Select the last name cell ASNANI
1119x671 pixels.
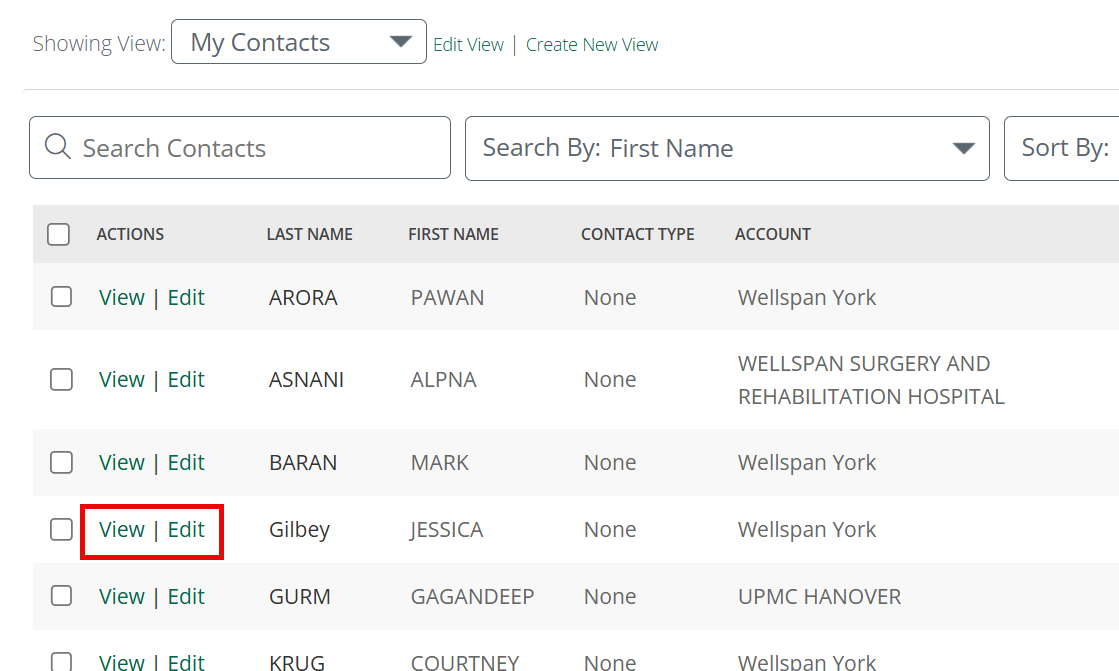point(306,380)
